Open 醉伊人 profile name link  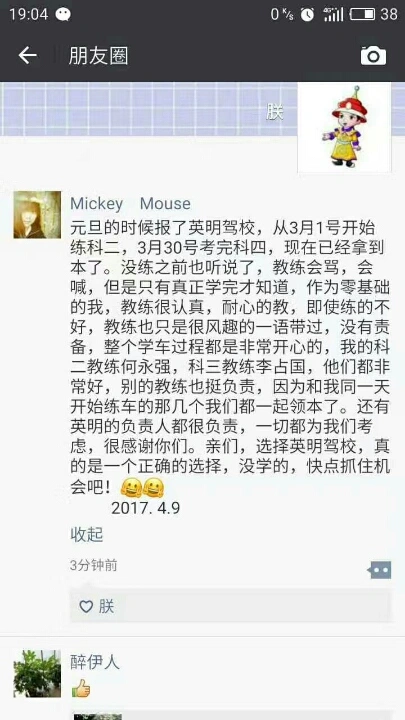coord(95,662)
